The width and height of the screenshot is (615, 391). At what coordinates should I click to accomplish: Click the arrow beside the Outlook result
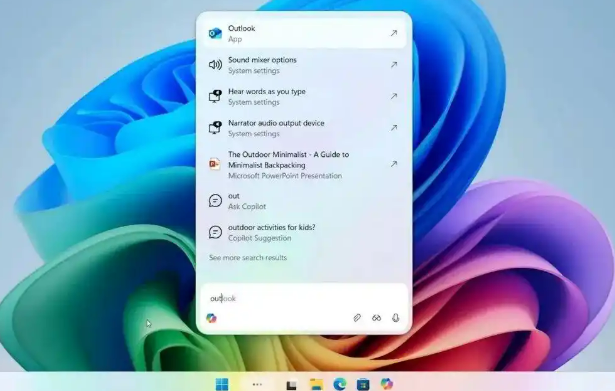[393, 33]
